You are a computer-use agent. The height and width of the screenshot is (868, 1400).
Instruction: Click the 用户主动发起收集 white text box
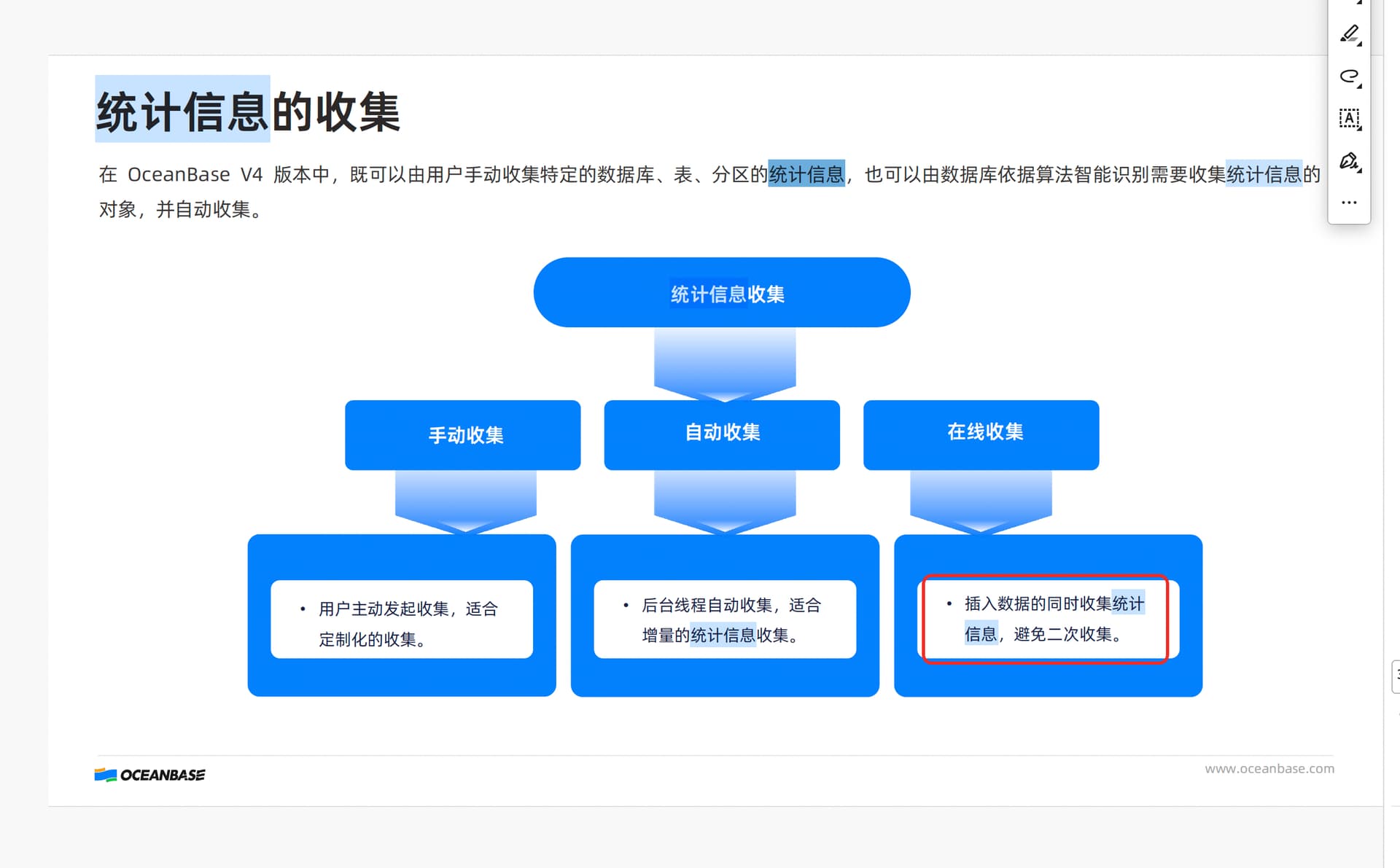coord(401,619)
